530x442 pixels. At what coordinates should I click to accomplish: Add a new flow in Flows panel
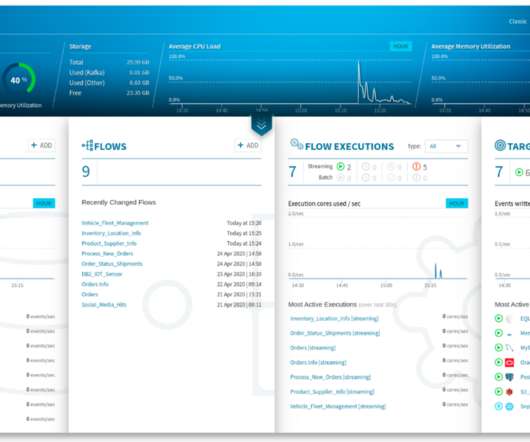tap(248, 145)
